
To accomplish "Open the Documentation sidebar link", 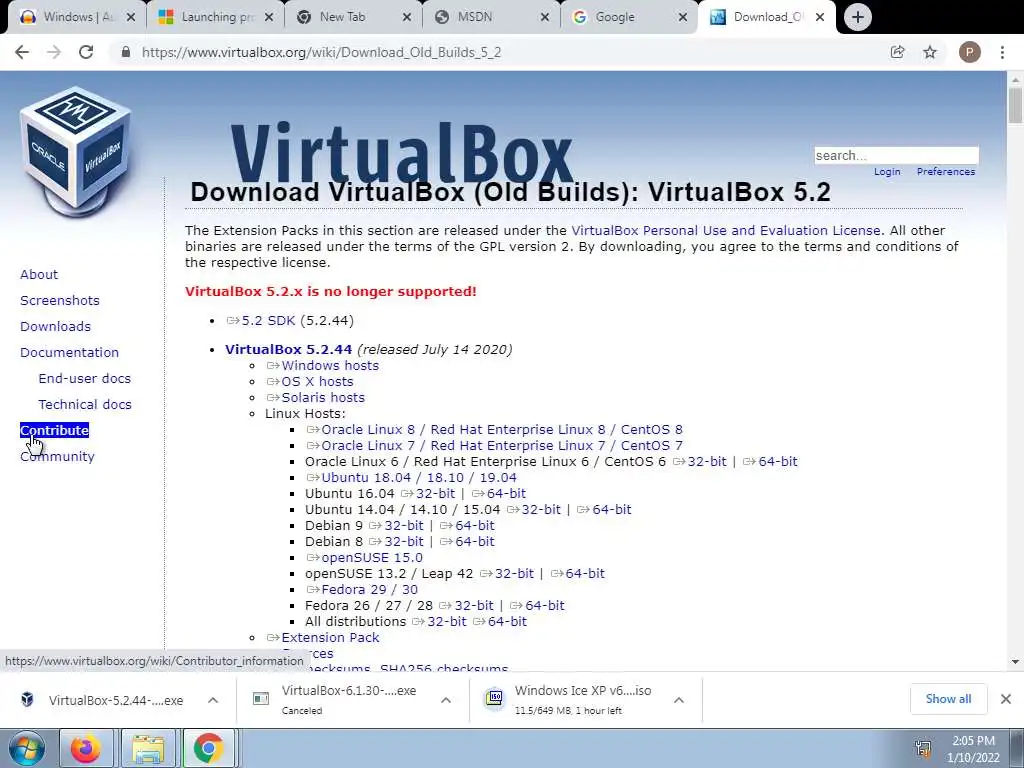I will (69, 353).
